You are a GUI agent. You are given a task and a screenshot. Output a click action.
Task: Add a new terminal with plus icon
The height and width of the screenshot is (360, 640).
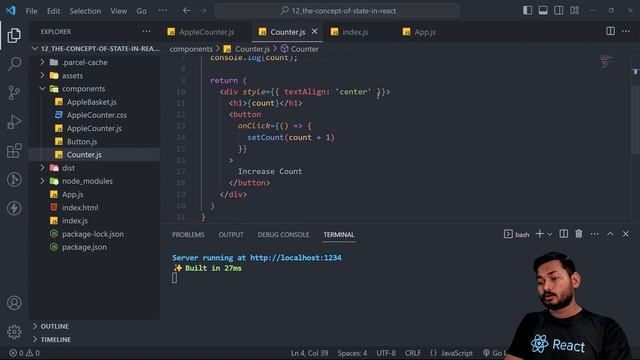click(x=540, y=234)
